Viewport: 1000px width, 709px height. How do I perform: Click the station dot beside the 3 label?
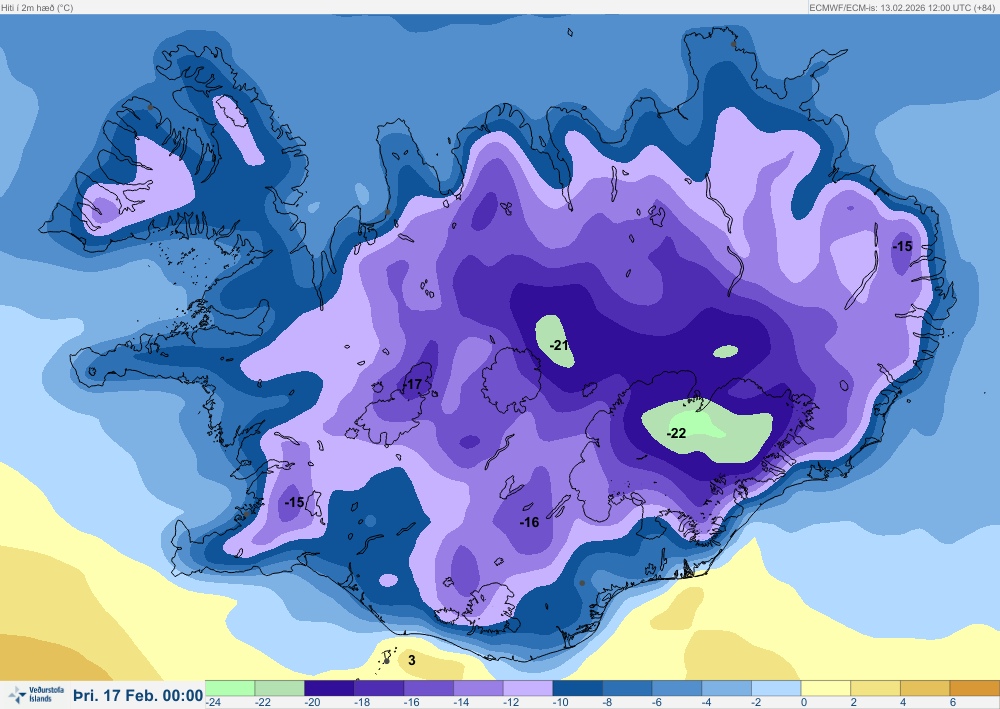(386, 661)
